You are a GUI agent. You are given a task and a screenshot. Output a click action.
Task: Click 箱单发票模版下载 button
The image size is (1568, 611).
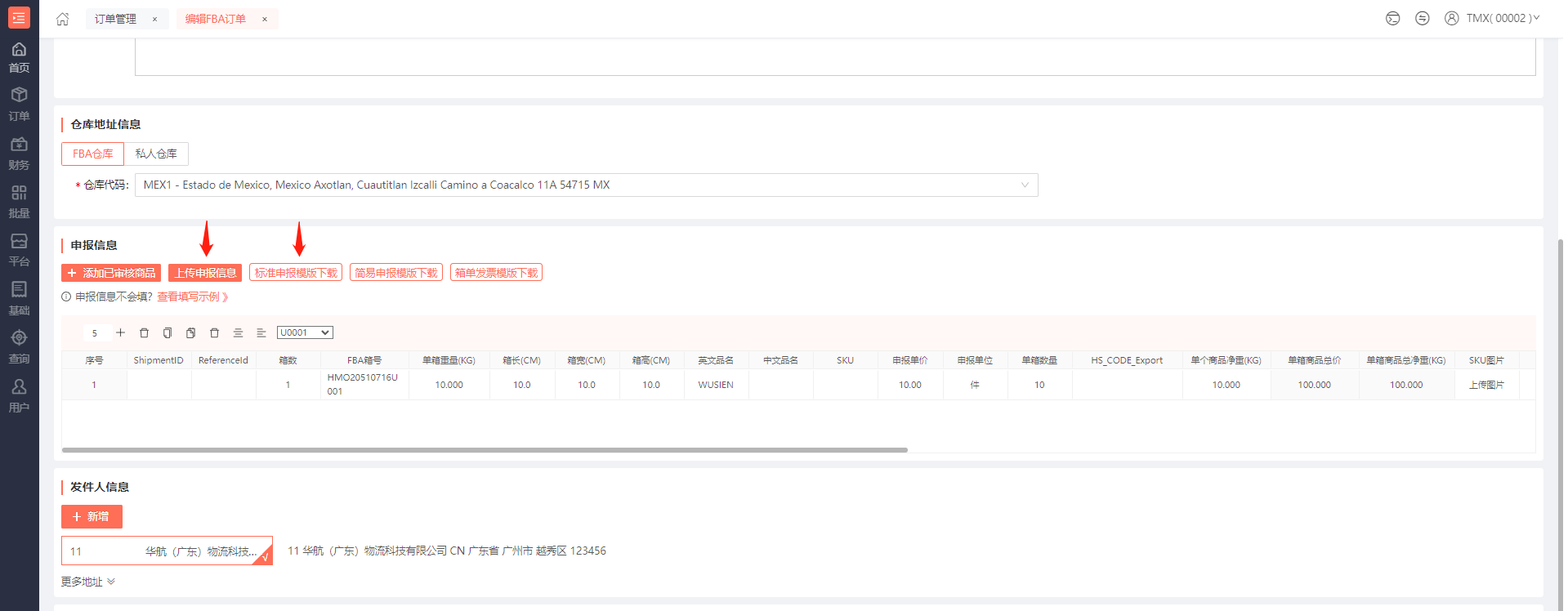coord(496,273)
